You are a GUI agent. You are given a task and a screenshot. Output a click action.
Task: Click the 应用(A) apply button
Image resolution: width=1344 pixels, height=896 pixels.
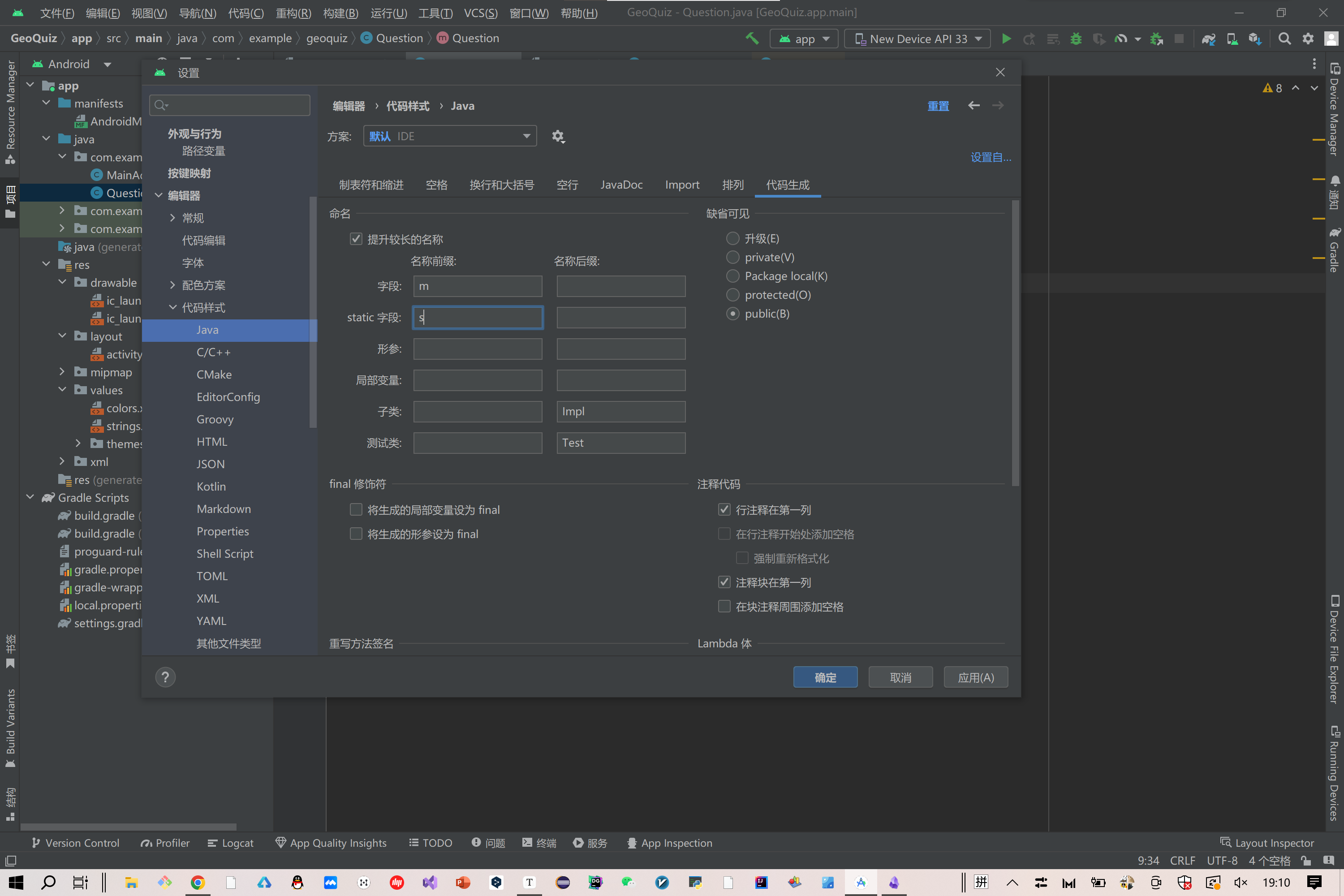click(975, 677)
